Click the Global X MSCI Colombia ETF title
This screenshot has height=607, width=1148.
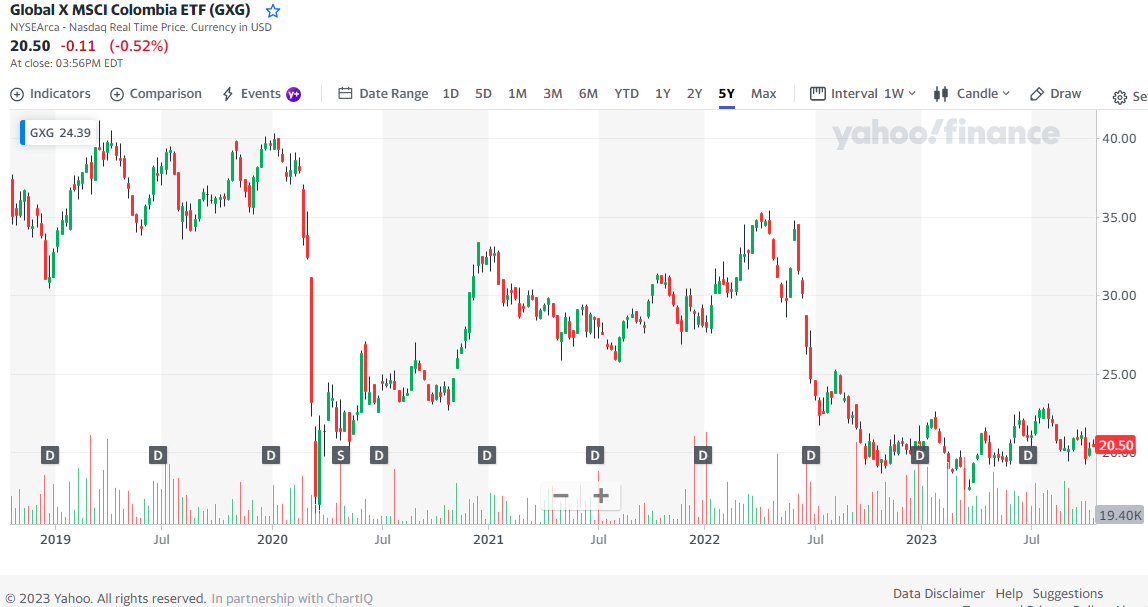pyautogui.click(x=130, y=10)
